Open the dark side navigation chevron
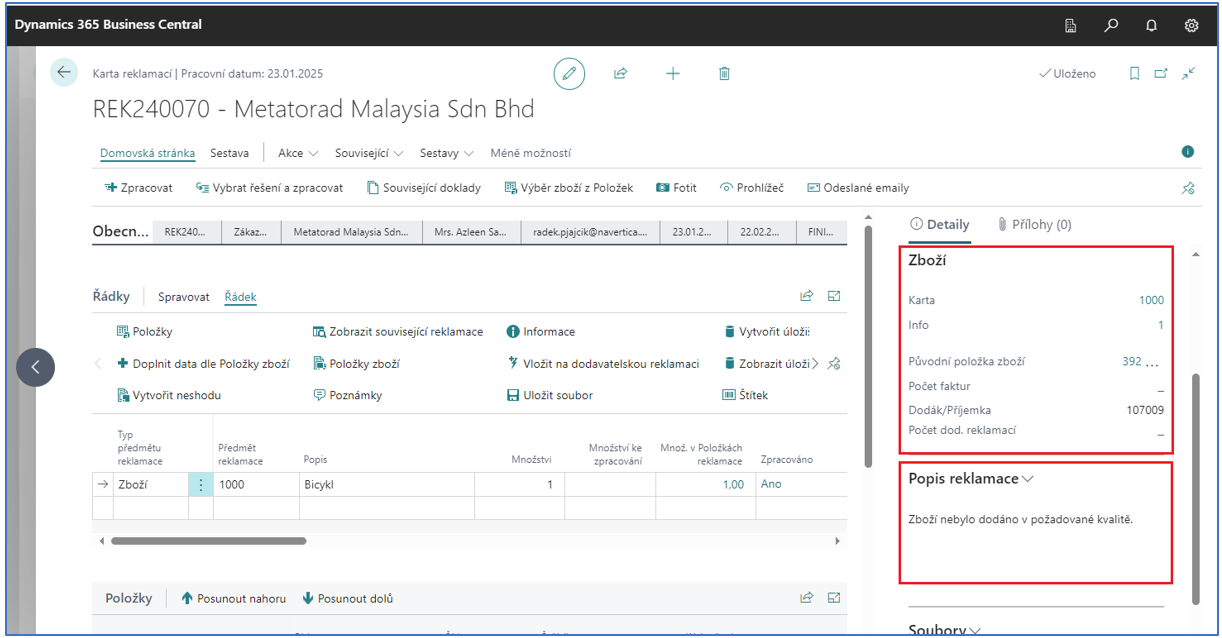The image size is (1222, 638). pyautogui.click(x=35, y=367)
